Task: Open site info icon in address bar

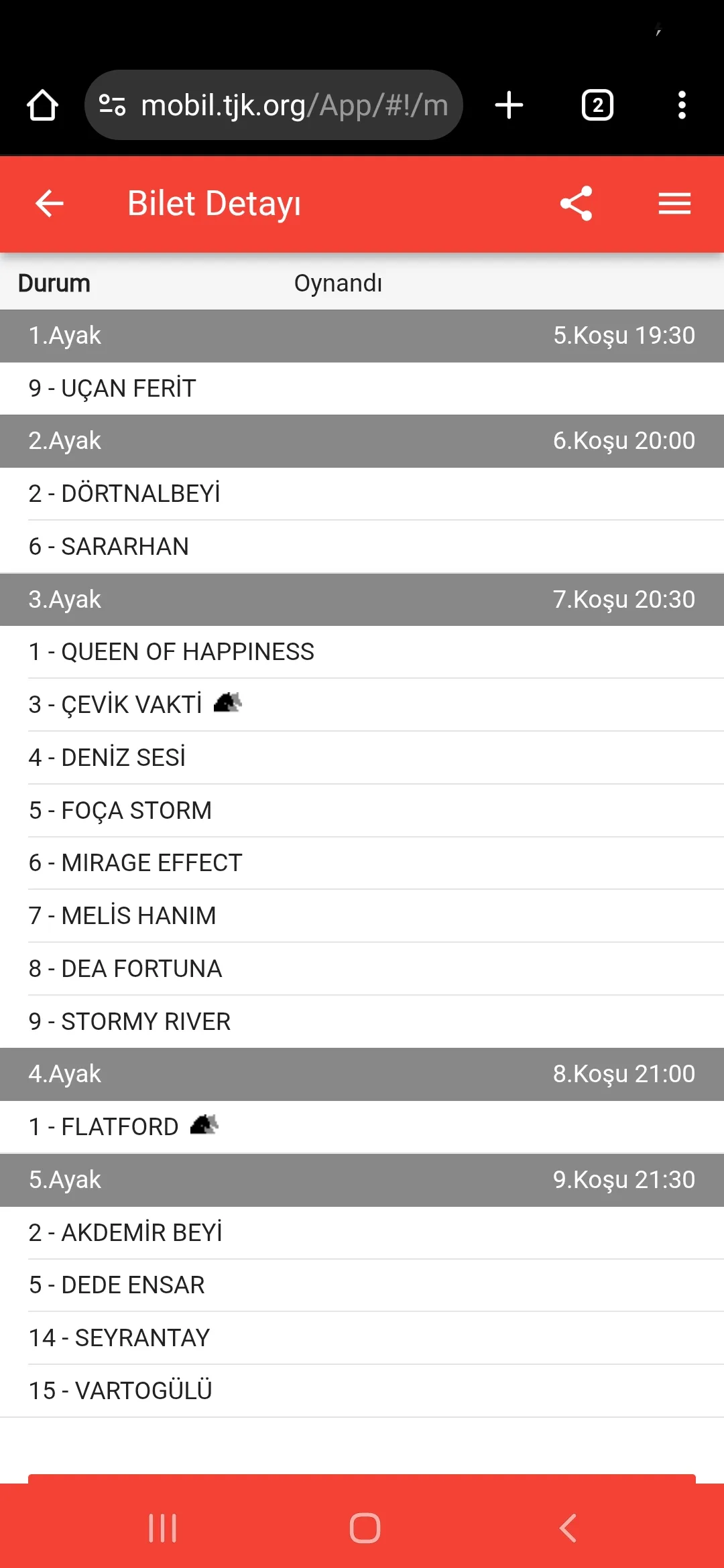Action: coord(112,105)
